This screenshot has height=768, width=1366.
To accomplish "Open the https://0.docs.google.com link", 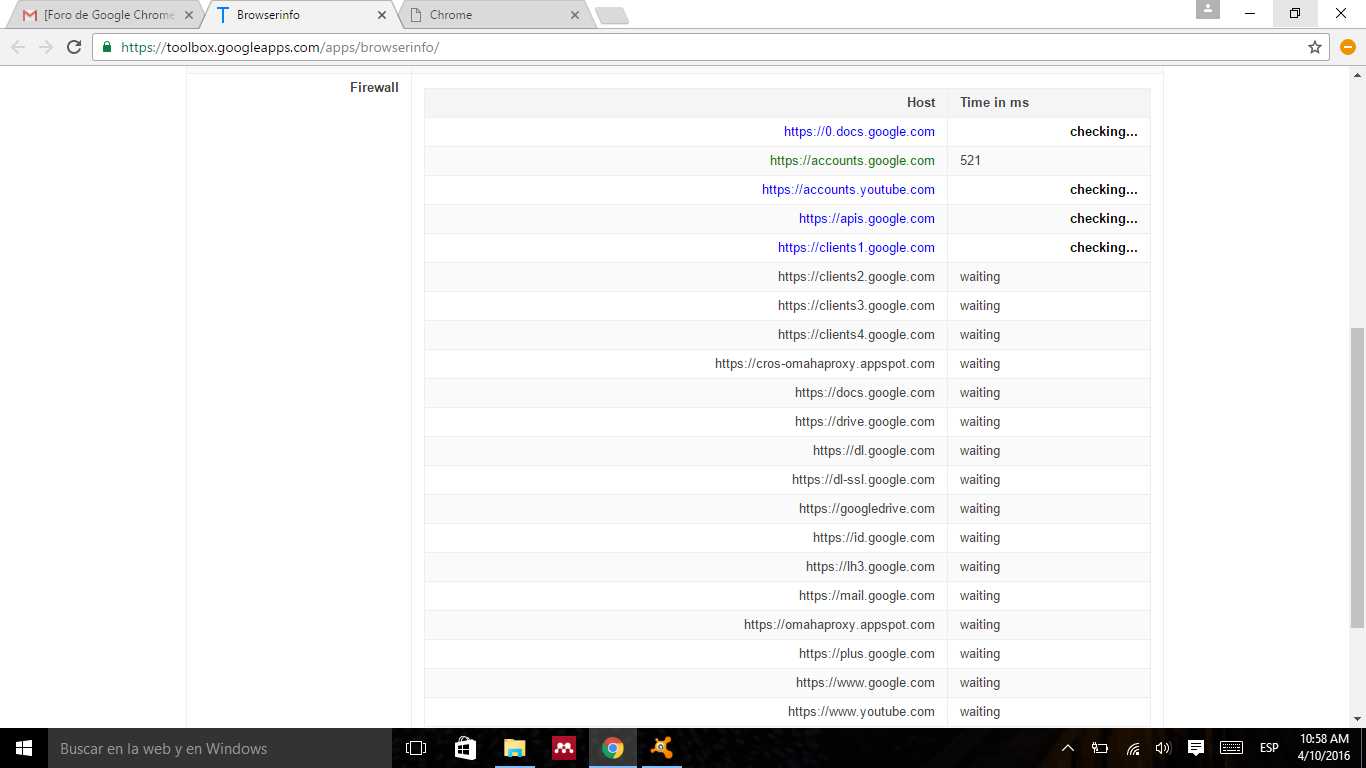I will pos(859,132).
